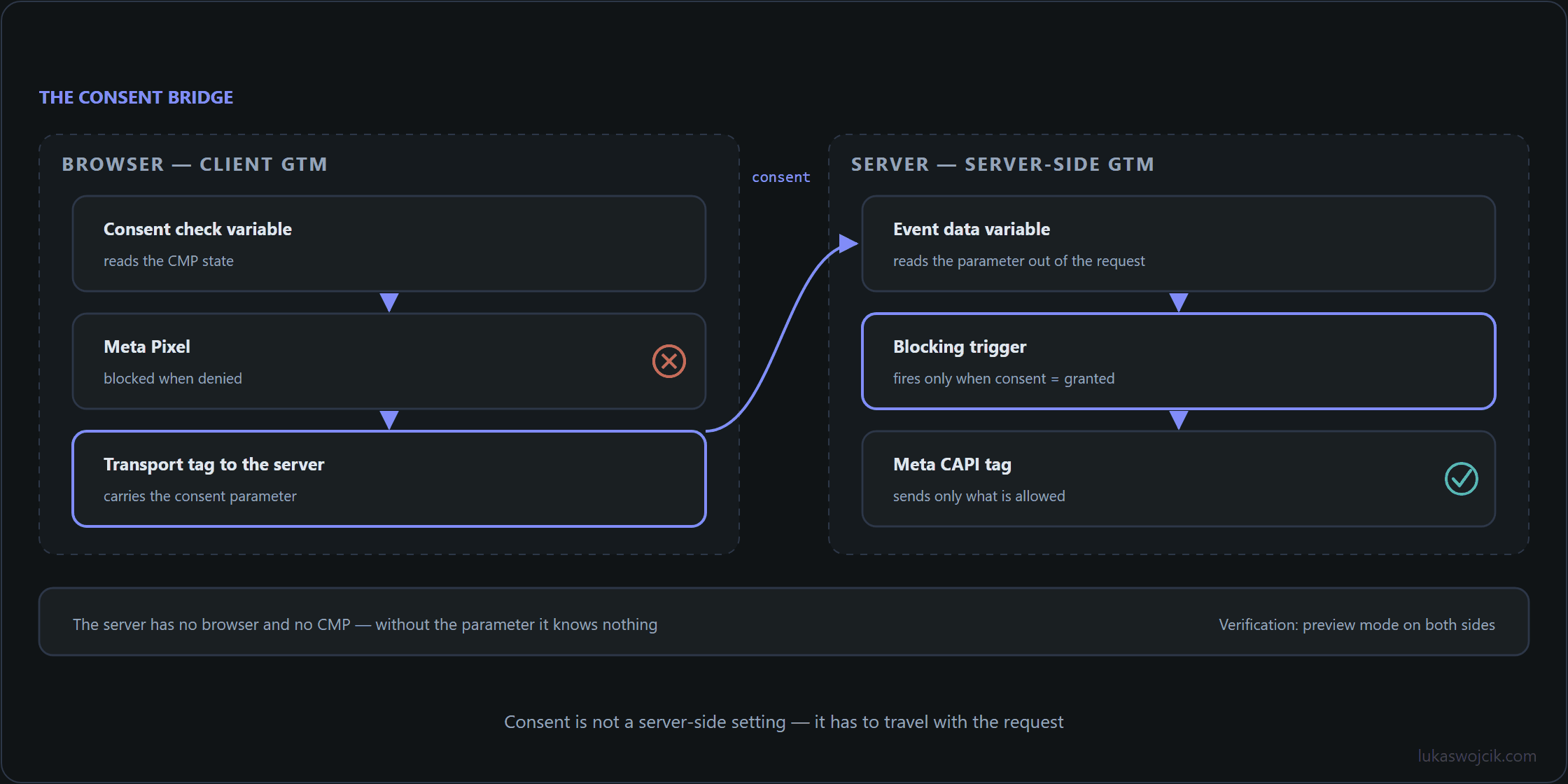Click 'sends only what is allowed' text
The height and width of the screenshot is (784, 1568).
979,496
